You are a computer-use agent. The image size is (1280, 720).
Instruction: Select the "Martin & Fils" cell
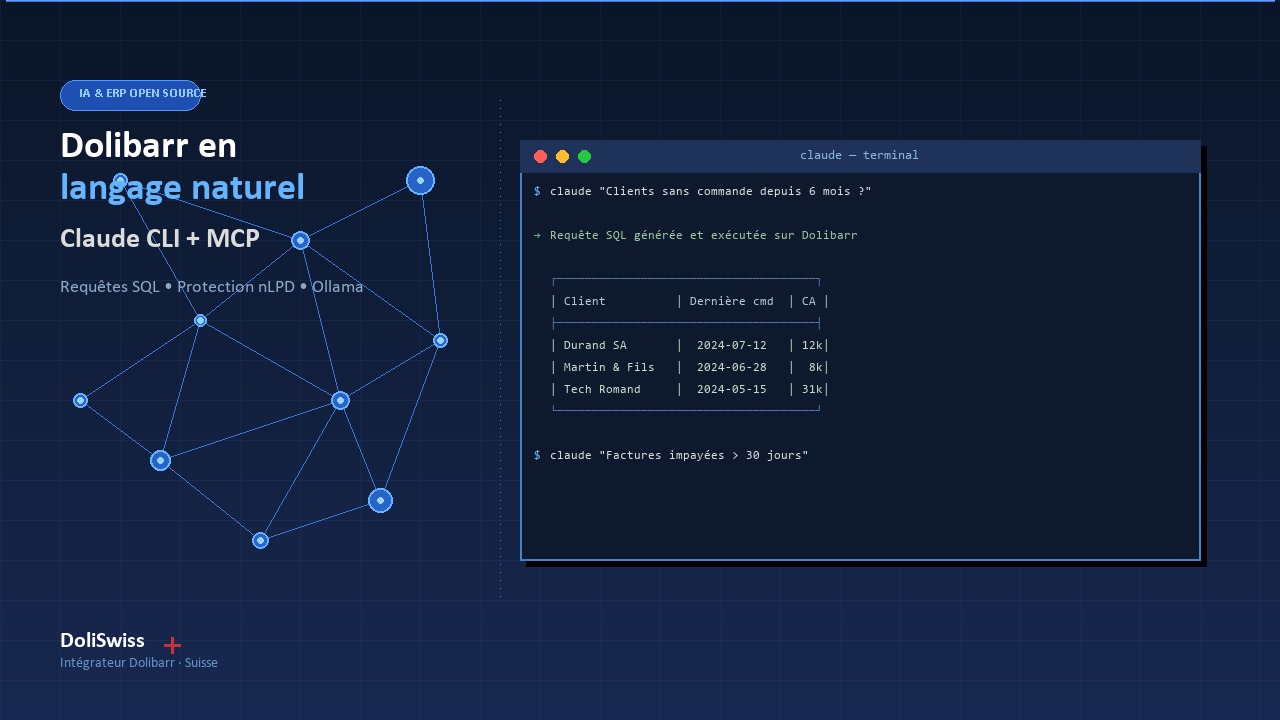pyautogui.click(x=609, y=367)
